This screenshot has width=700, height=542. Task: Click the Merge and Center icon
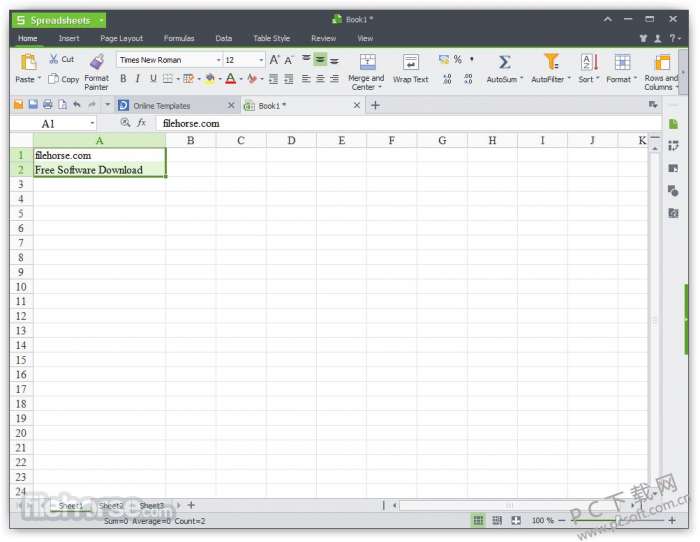[367, 62]
